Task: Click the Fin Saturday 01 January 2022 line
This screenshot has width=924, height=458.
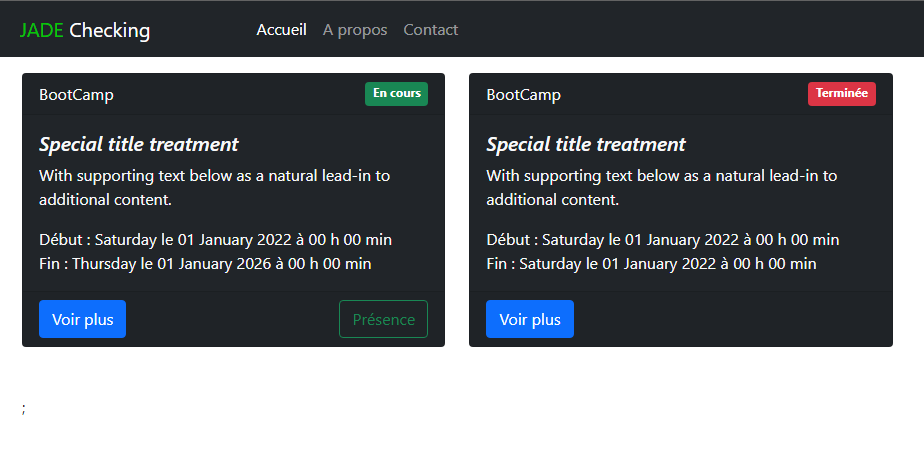Action: 651,263
